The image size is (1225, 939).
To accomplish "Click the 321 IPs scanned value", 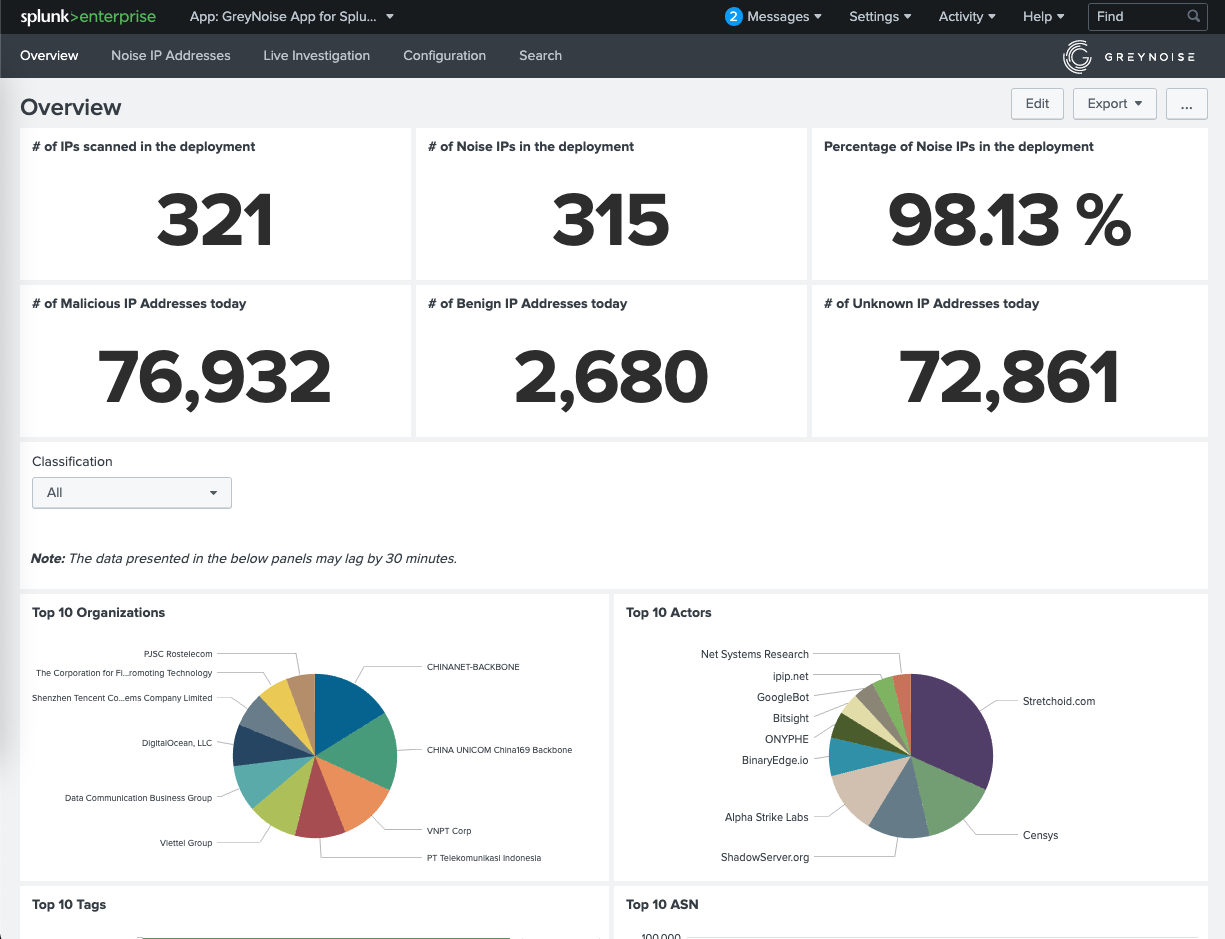I will pyautogui.click(x=215, y=220).
